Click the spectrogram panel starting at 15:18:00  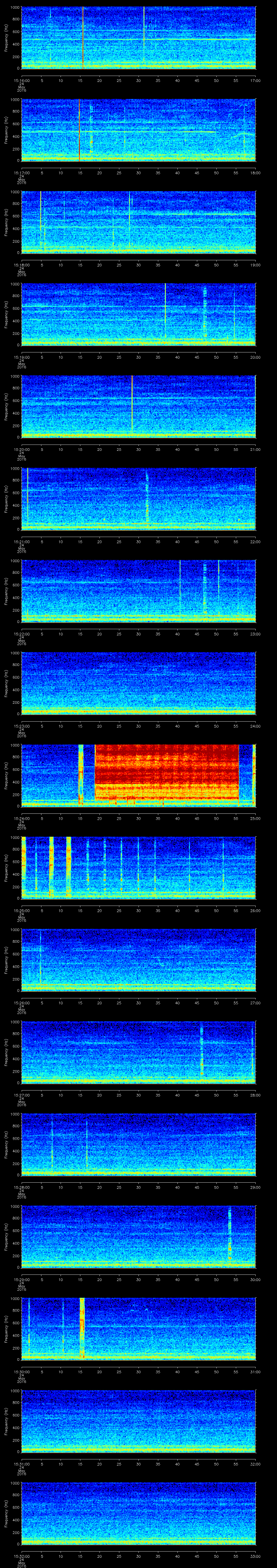(x=138, y=222)
